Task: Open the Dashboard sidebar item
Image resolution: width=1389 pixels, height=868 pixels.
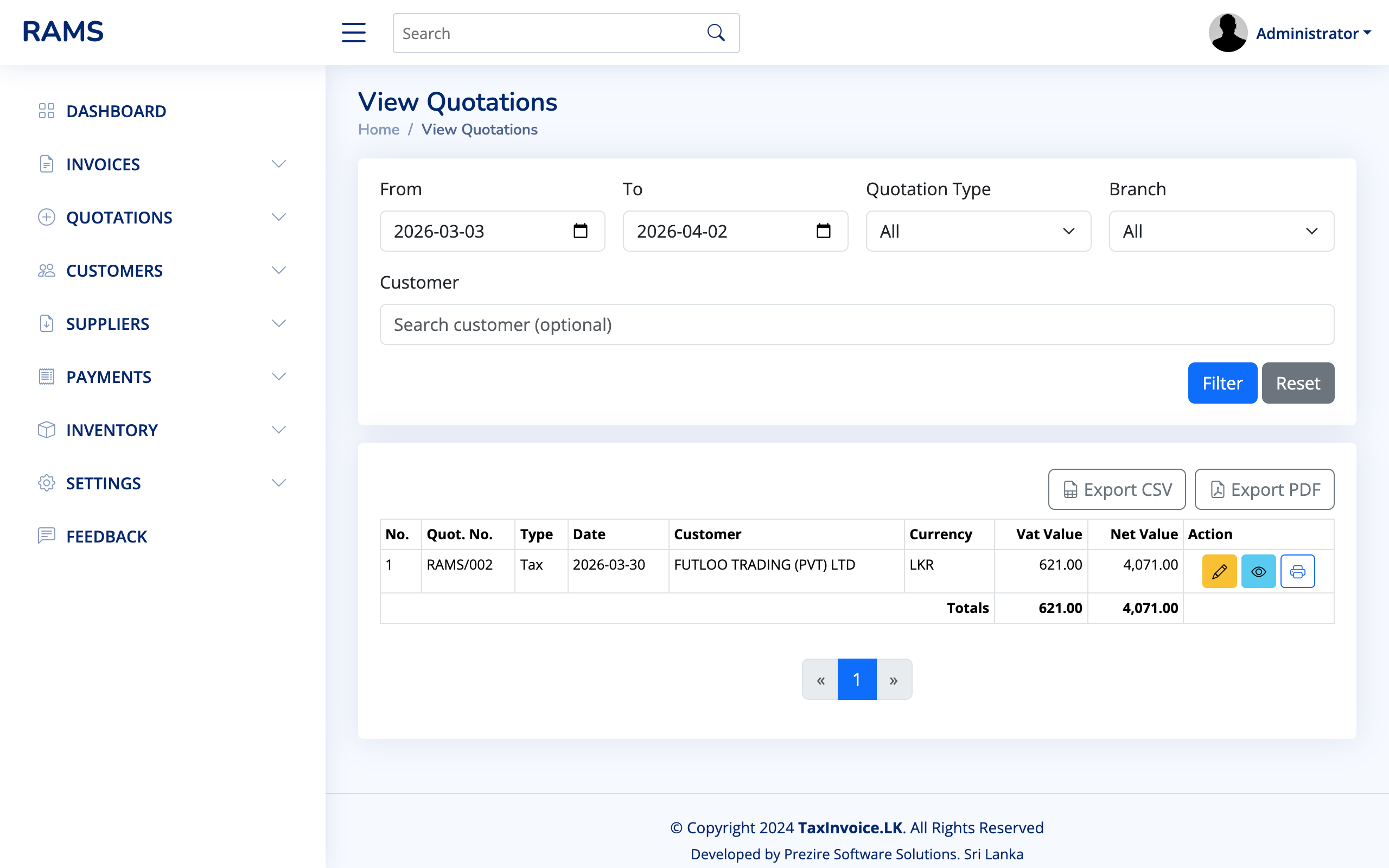Action: coord(116,111)
